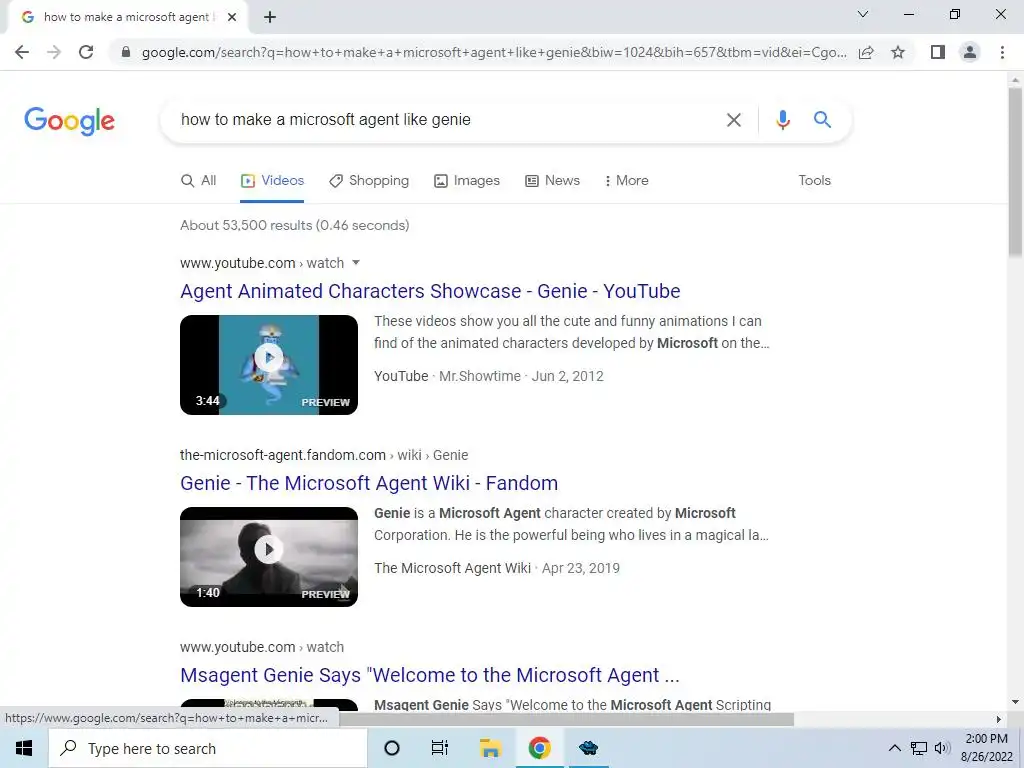Click 'The Microsoft Agent Wiki' source text
1024x768 pixels.
point(452,568)
